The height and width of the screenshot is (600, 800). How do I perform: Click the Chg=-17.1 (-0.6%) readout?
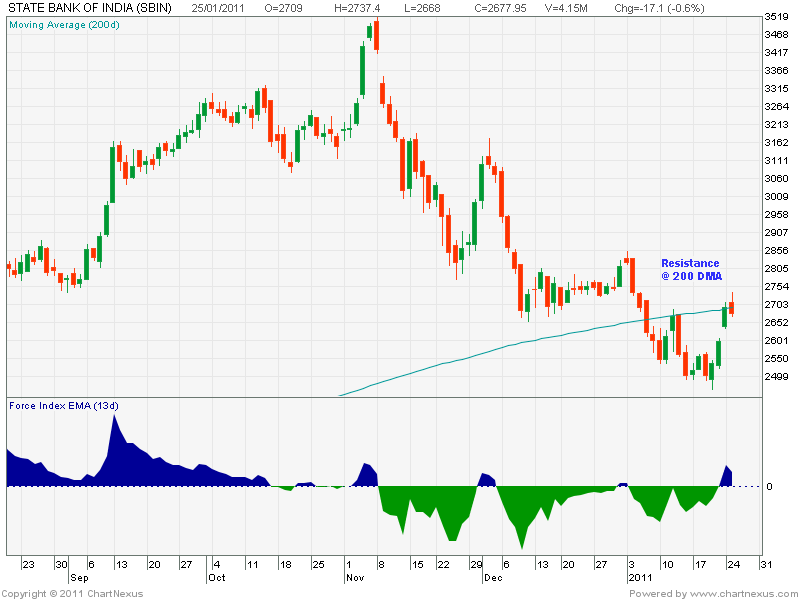pos(659,8)
